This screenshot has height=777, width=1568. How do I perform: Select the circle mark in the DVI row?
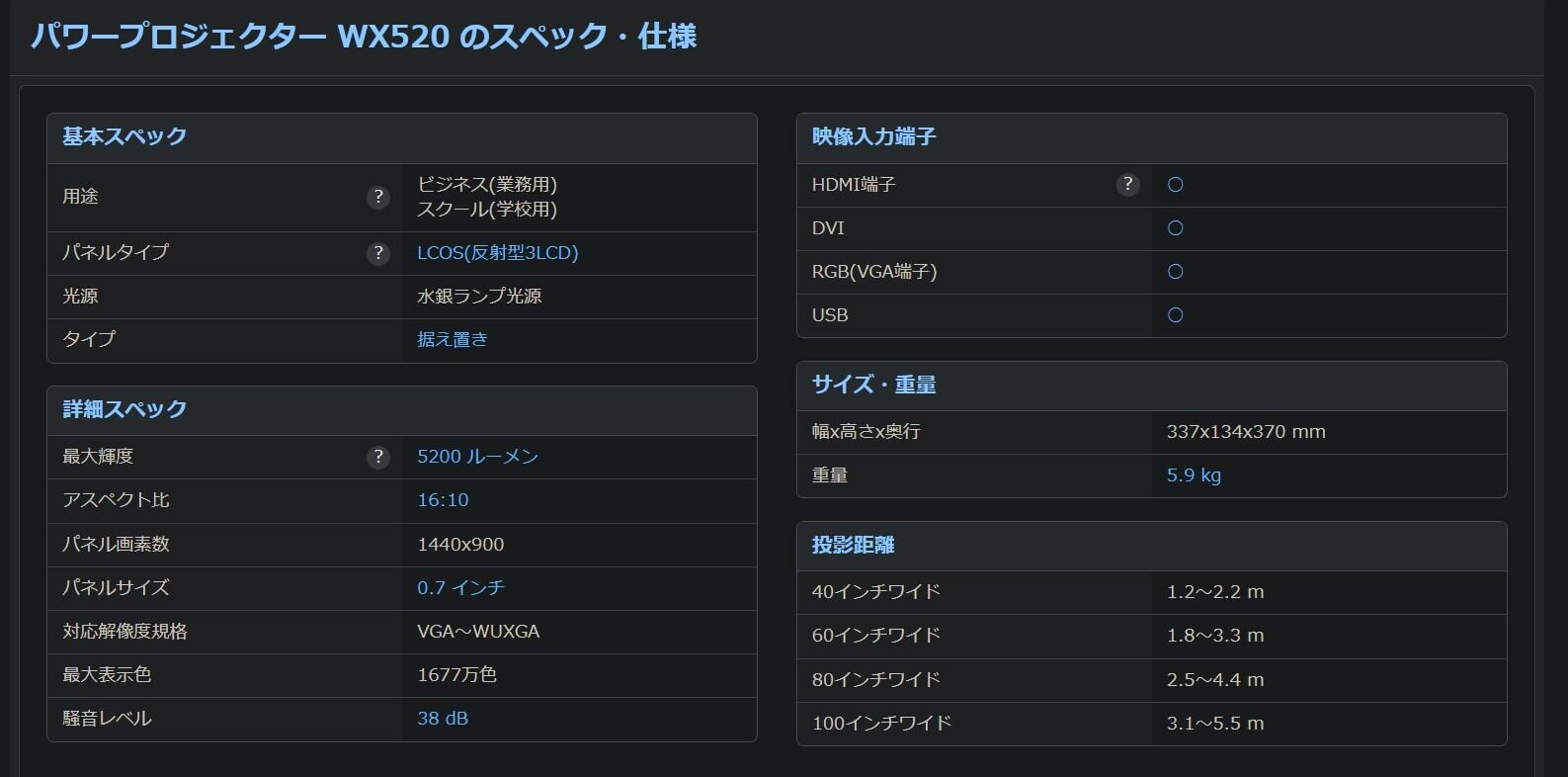pos(1175,228)
